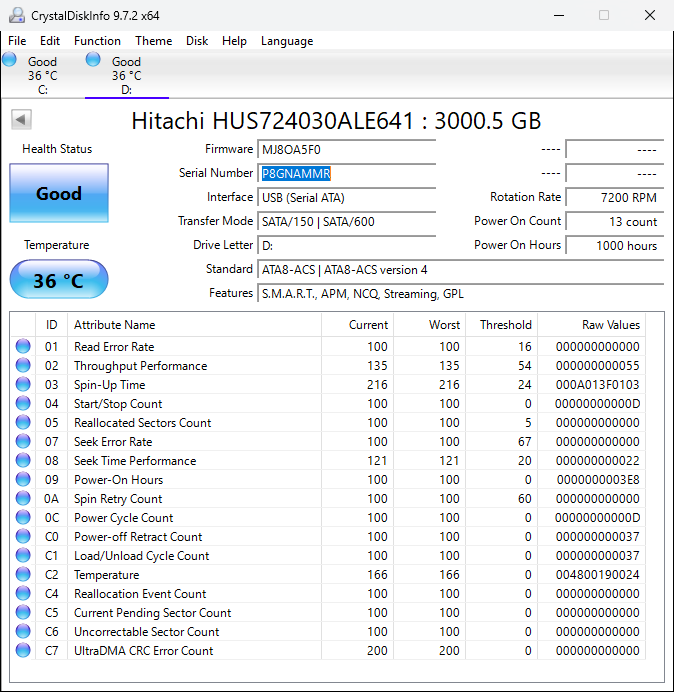The width and height of the screenshot is (674, 692).
Task: Click the Good health status button
Action: 59,193
